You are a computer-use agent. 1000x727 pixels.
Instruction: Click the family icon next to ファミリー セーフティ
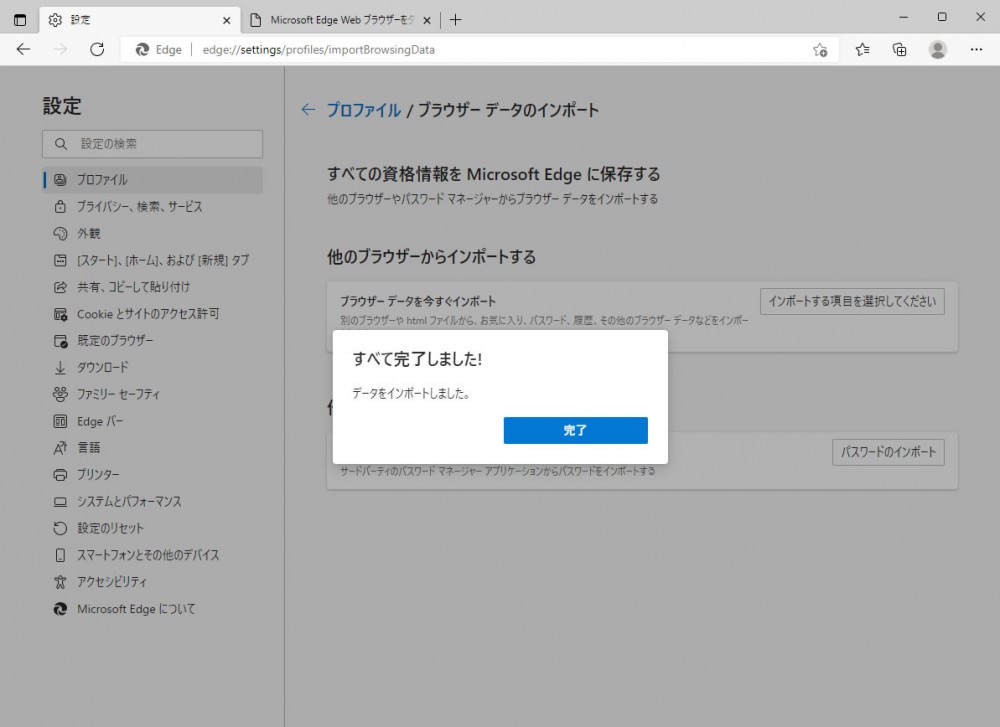60,394
